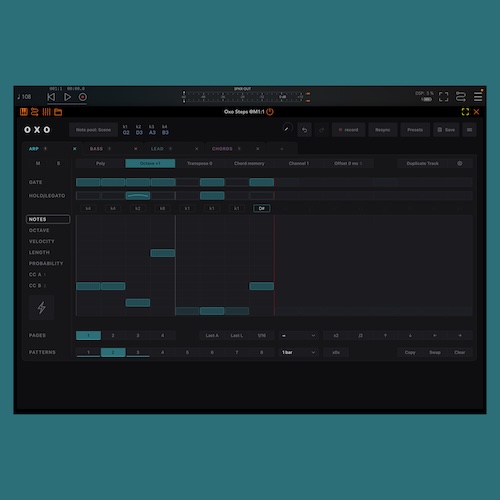
Task: Toggle the record button
Action: point(349,130)
